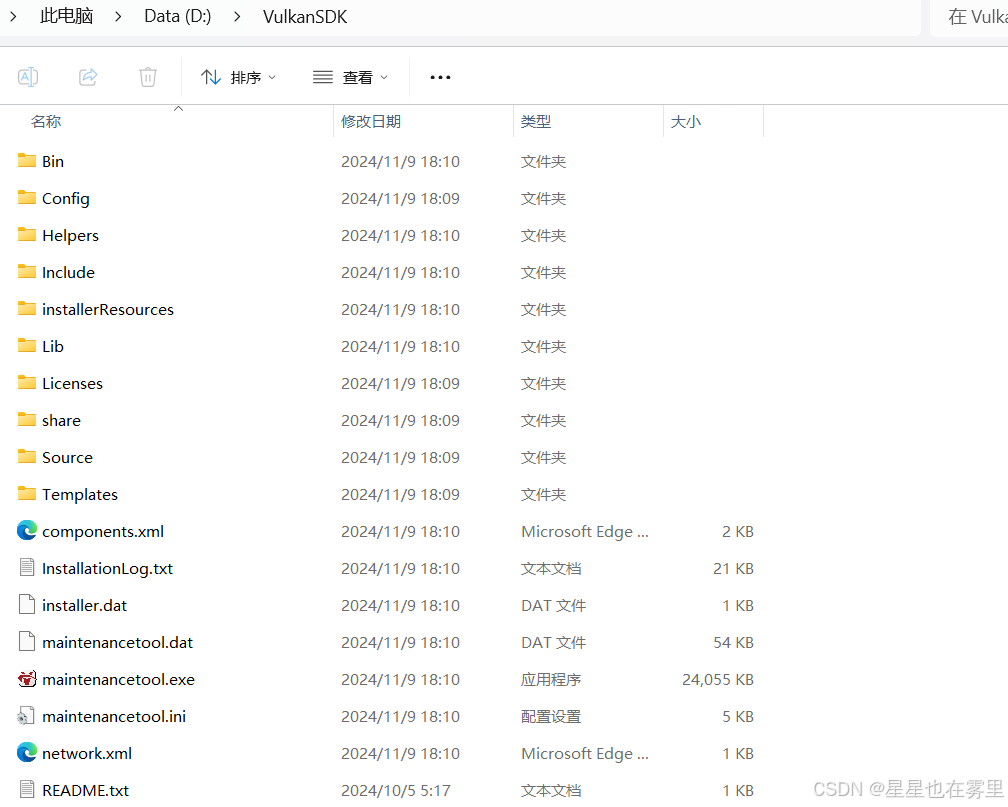The image size is (1008, 807).
Task: Click the Delete trash can icon
Action: (x=148, y=77)
